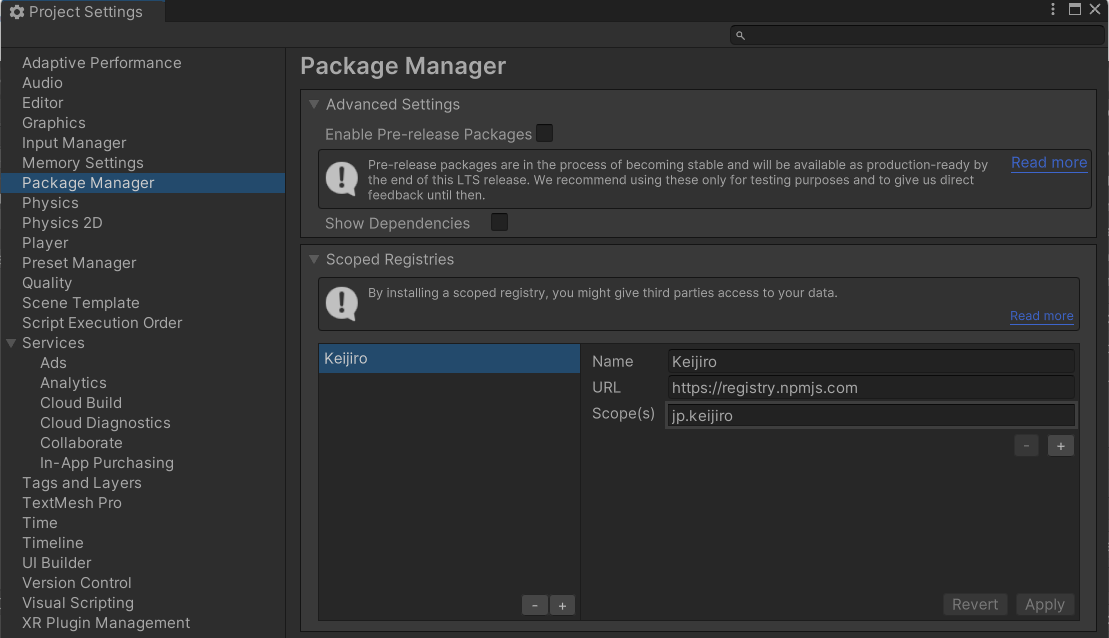Maximize the Project Settings window

(x=1075, y=10)
